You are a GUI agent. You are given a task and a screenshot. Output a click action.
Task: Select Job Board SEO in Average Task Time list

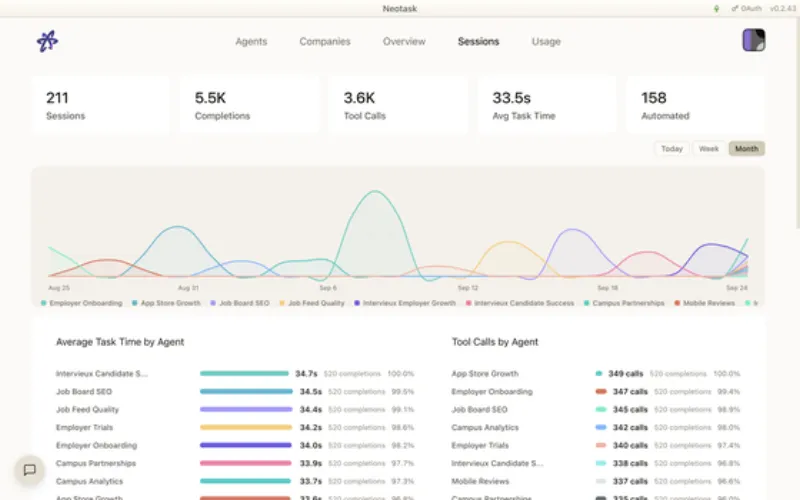[x=84, y=391]
